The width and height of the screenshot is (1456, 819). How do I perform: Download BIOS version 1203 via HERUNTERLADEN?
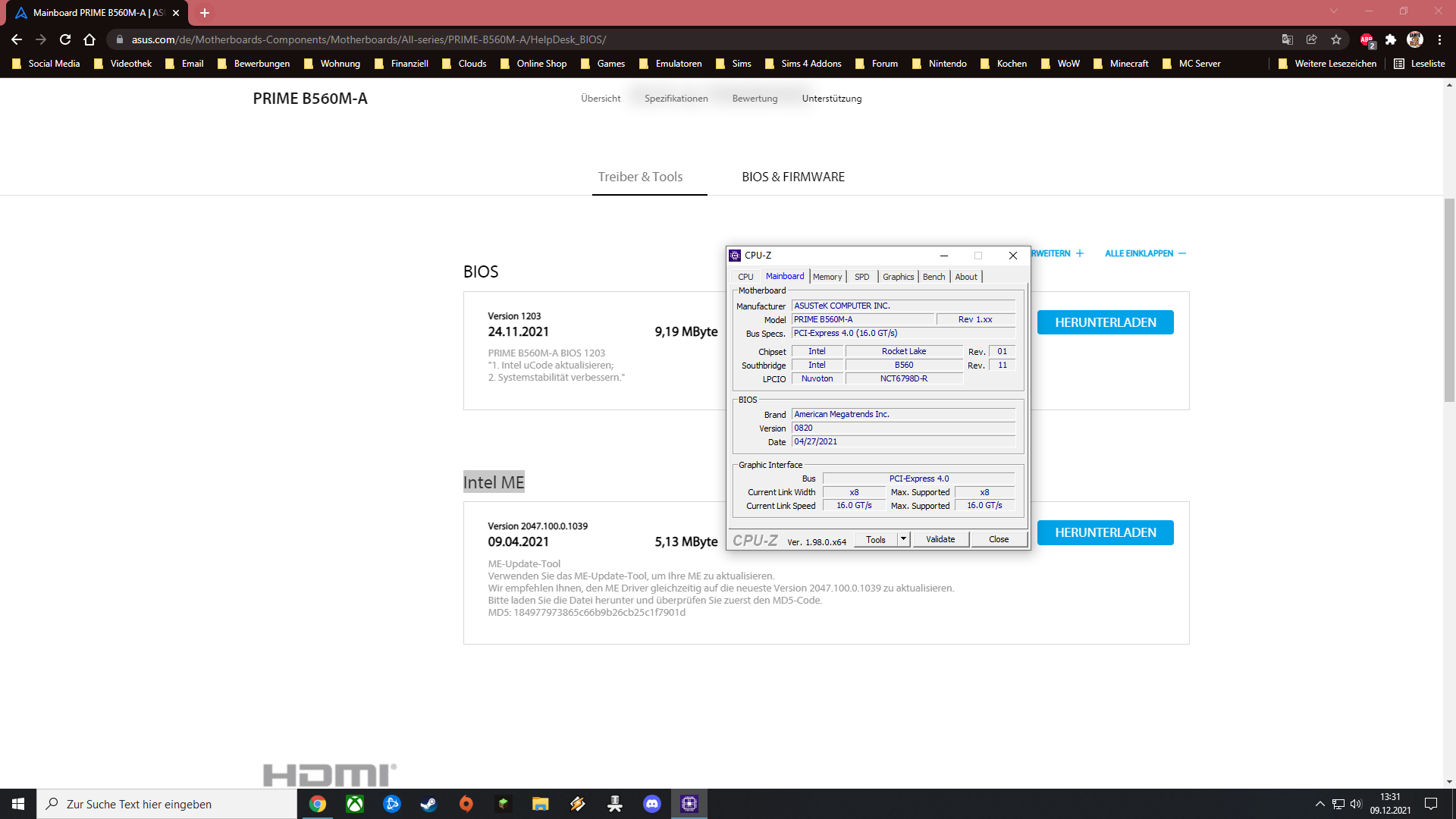tap(1105, 322)
